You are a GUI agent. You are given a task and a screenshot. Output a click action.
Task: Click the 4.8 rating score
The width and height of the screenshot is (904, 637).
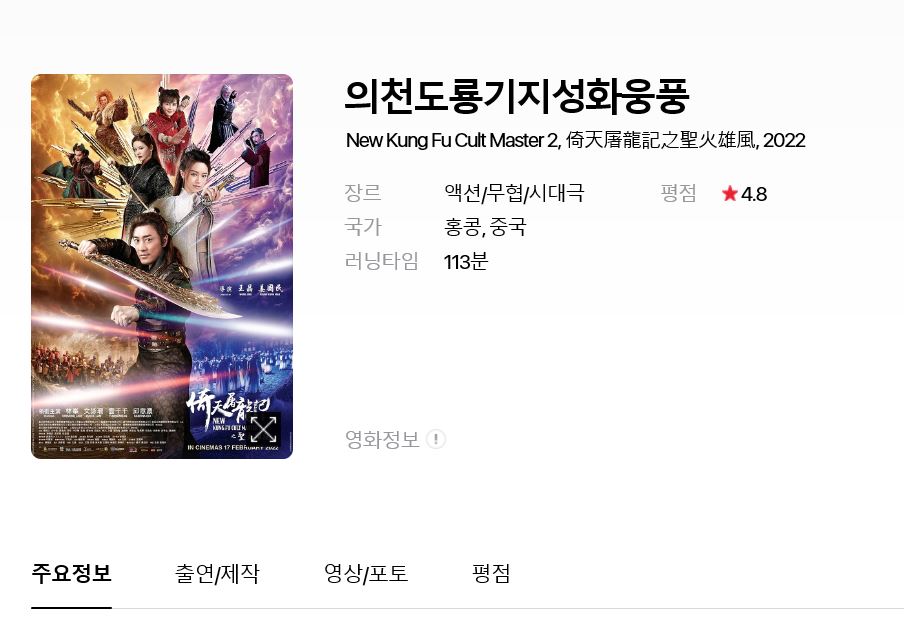(754, 194)
